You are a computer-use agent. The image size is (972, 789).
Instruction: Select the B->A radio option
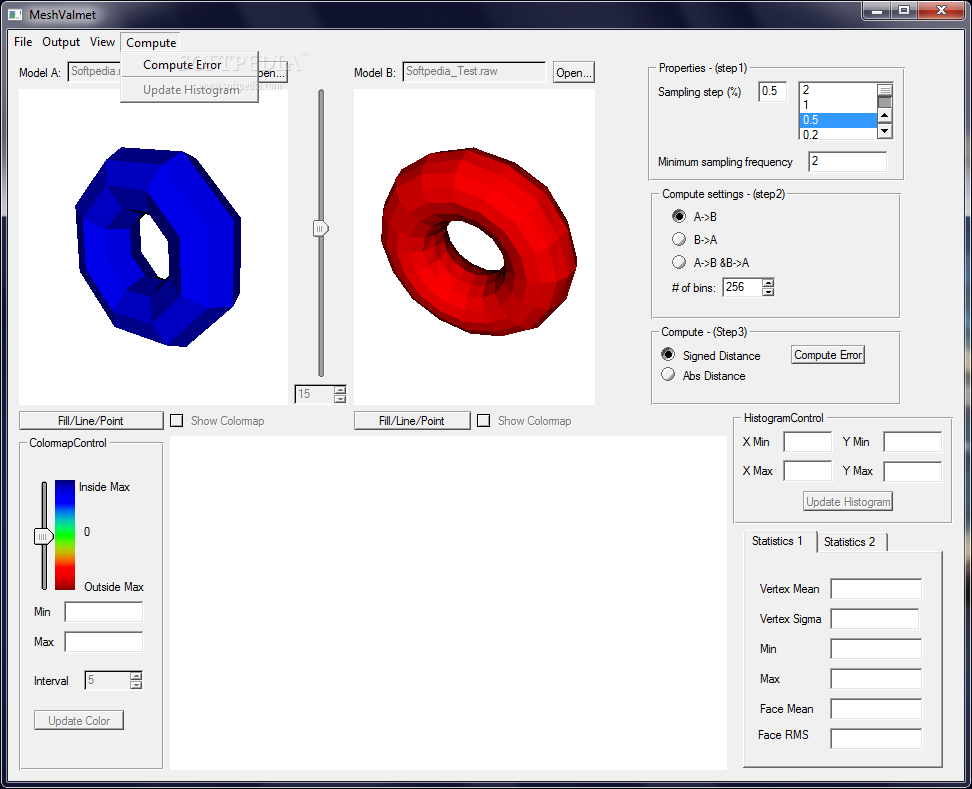click(679, 239)
